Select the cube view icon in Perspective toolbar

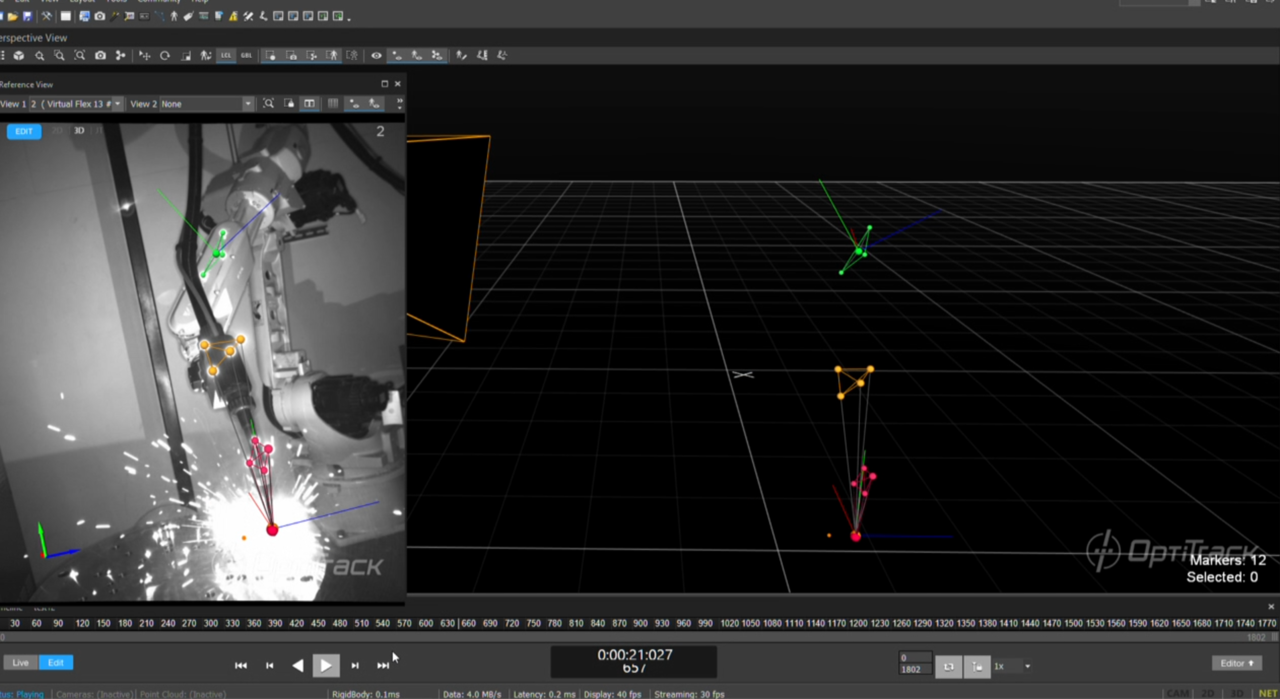click(x=18, y=56)
